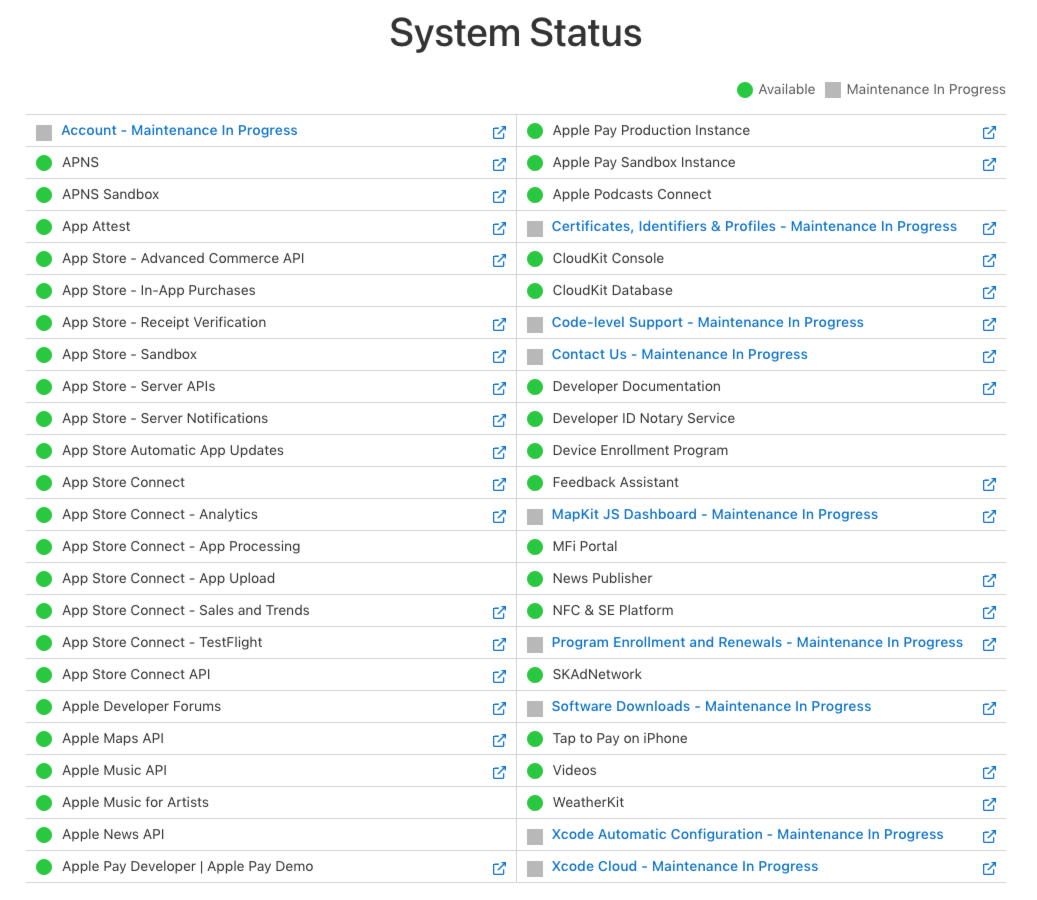This screenshot has height=900, width=1037.
Task: Select SKAdNetwork text
Action: pyautogui.click(x=597, y=675)
